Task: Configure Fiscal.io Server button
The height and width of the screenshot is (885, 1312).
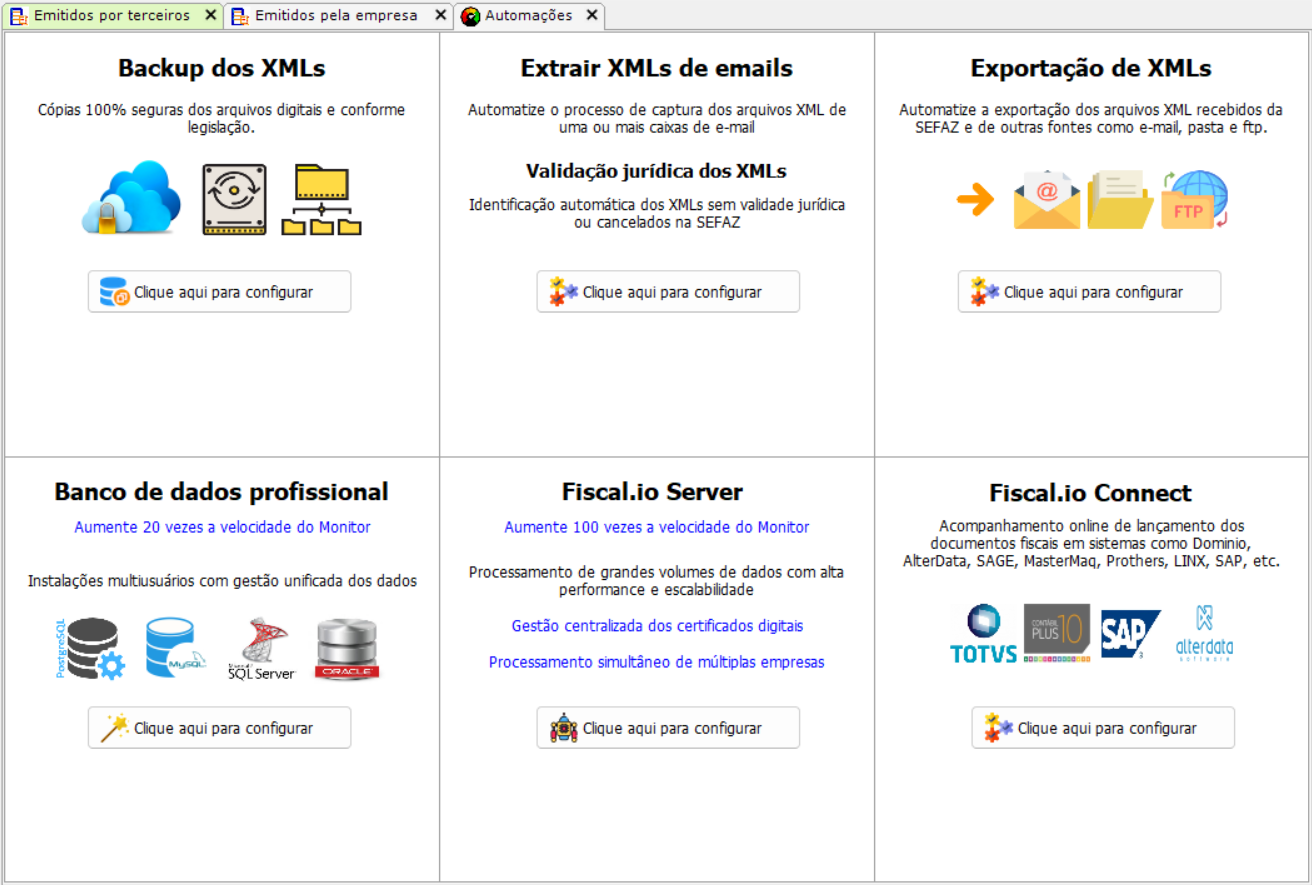Action: [668, 728]
